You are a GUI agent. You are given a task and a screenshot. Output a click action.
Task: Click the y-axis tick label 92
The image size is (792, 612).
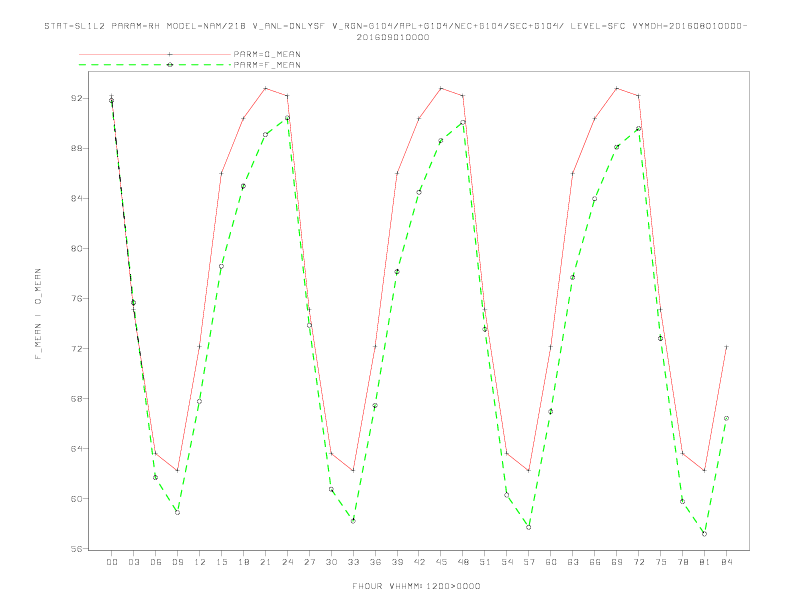tap(77, 98)
